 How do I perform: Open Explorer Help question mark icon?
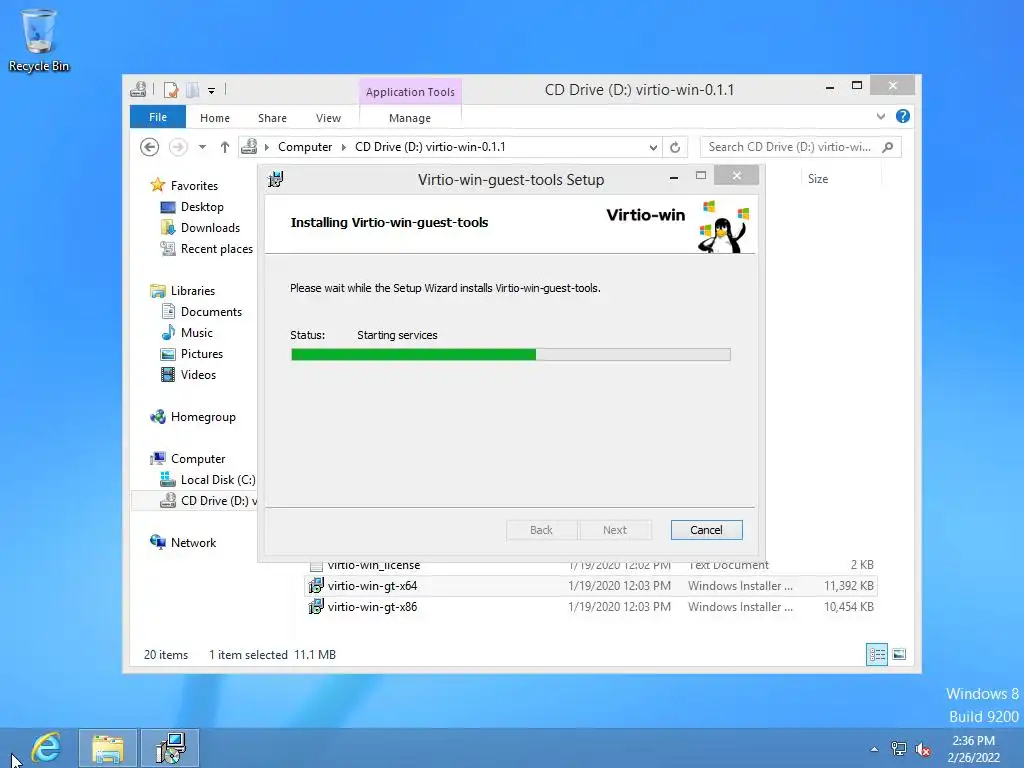[x=903, y=116]
